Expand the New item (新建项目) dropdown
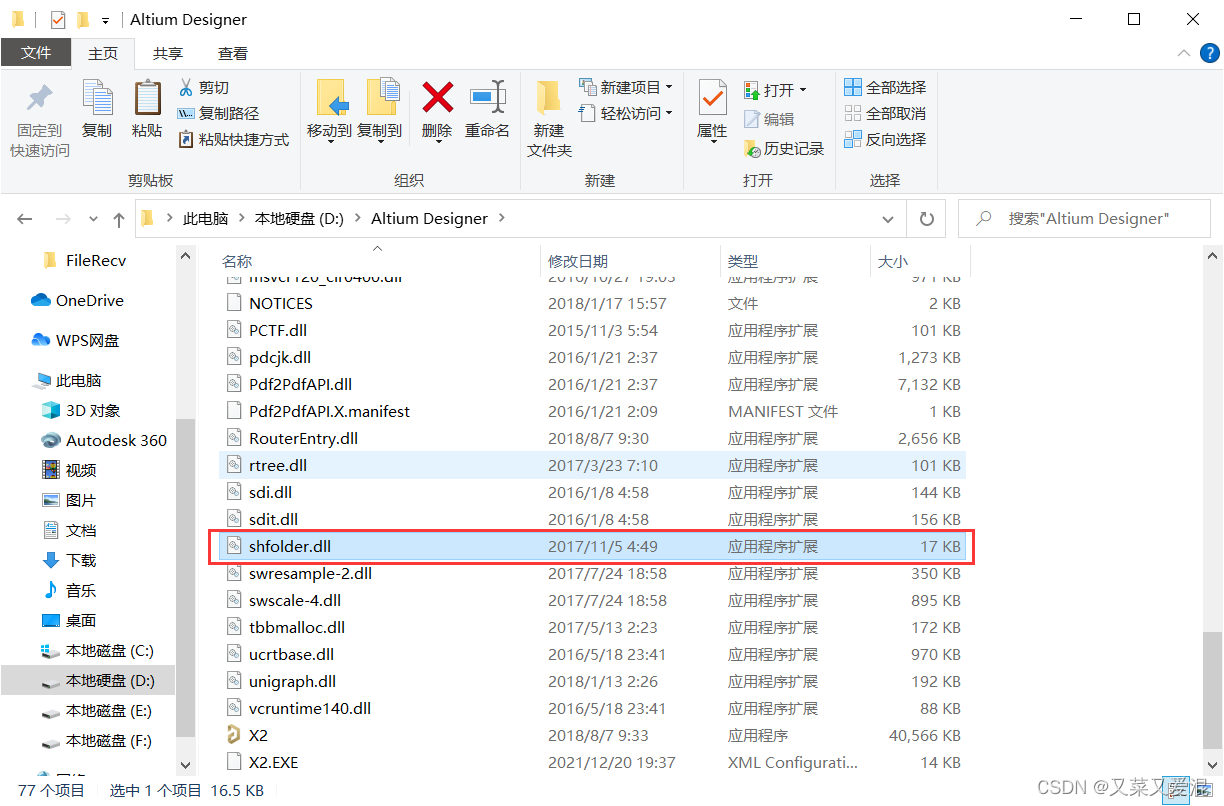This screenshot has height=806, width=1224. click(668, 88)
